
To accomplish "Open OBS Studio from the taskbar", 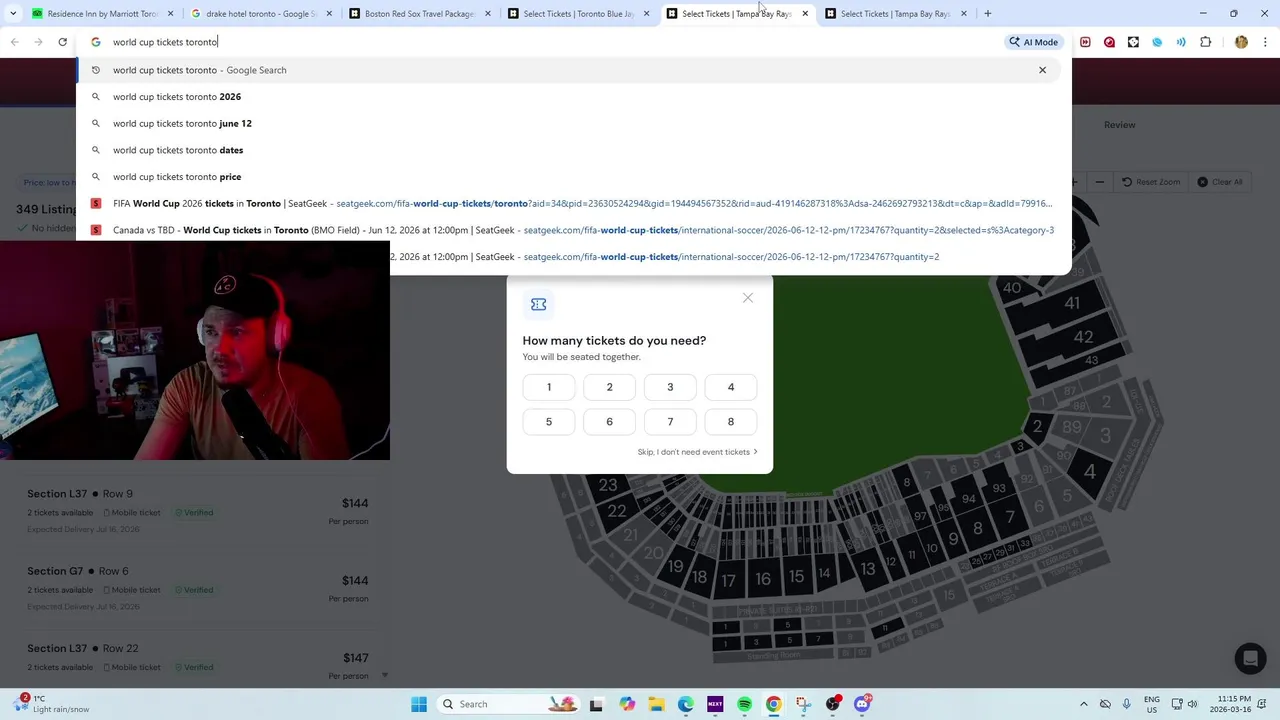I will pos(833,704).
